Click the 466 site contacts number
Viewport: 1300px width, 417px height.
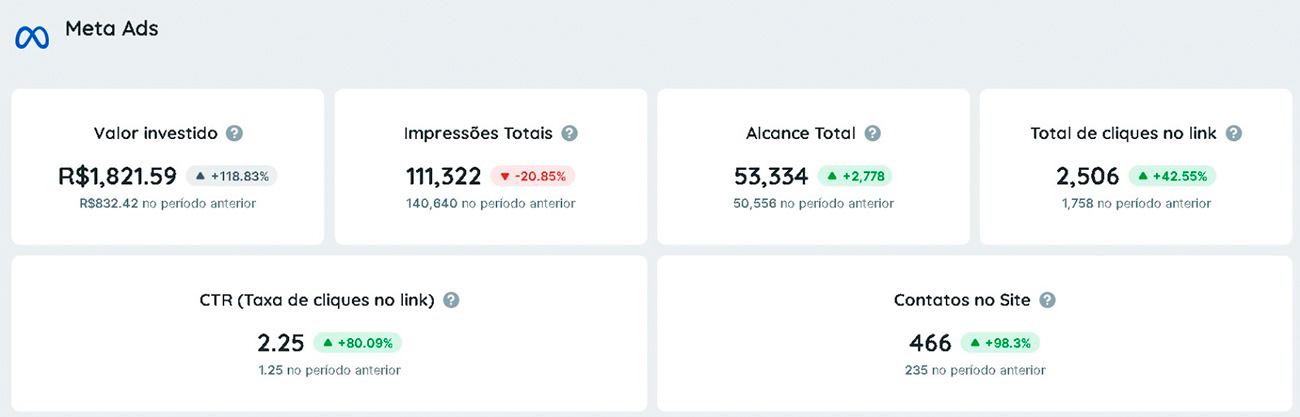pyautogui.click(x=930, y=343)
